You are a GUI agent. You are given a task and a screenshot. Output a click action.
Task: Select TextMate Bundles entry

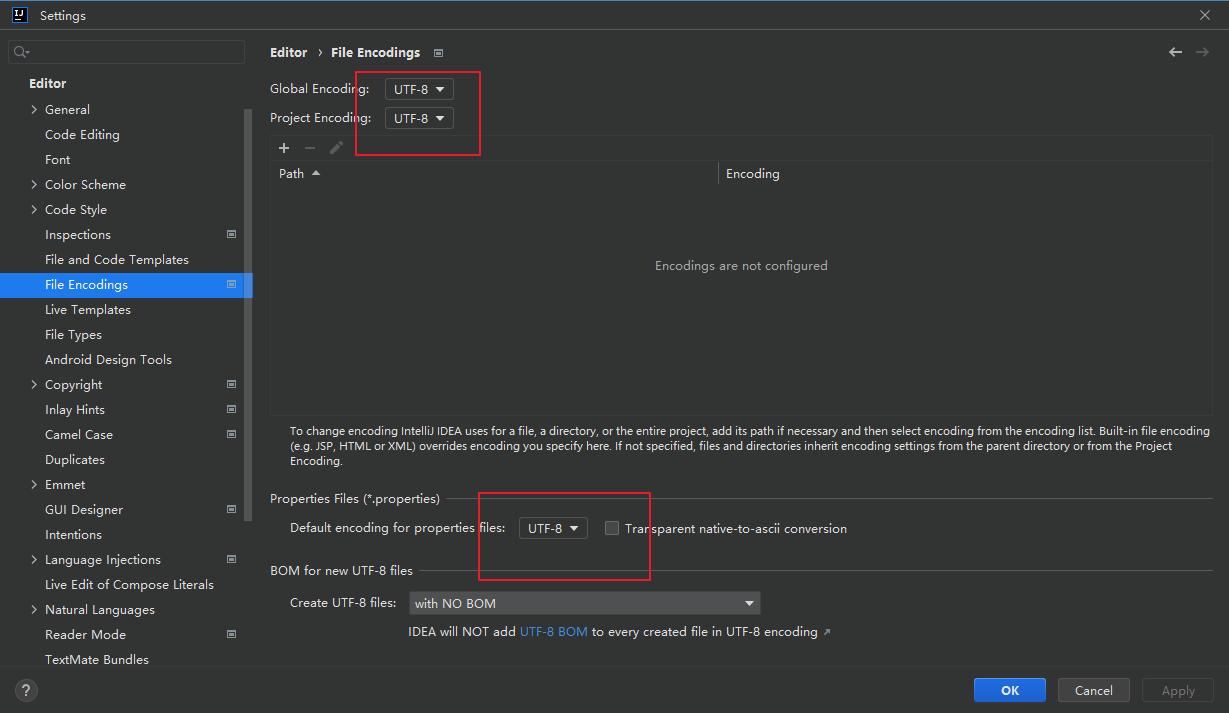pyautogui.click(x=97, y=660)
